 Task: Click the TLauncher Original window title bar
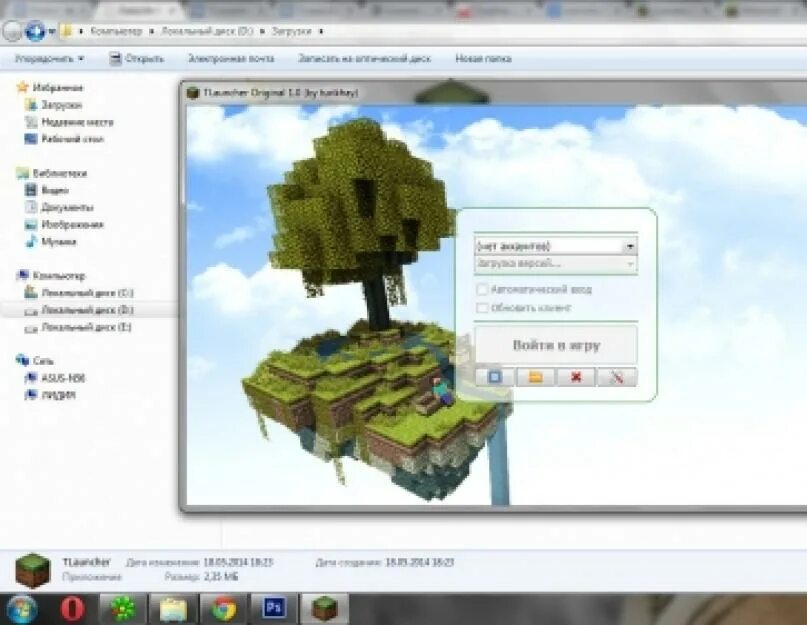click(x=494, y=93)
